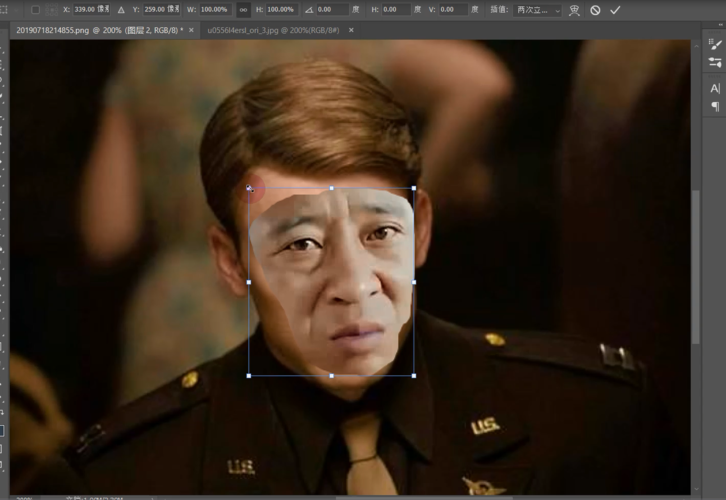Click the Y position field 259.00
726x500 pixels.
(161, 10)
